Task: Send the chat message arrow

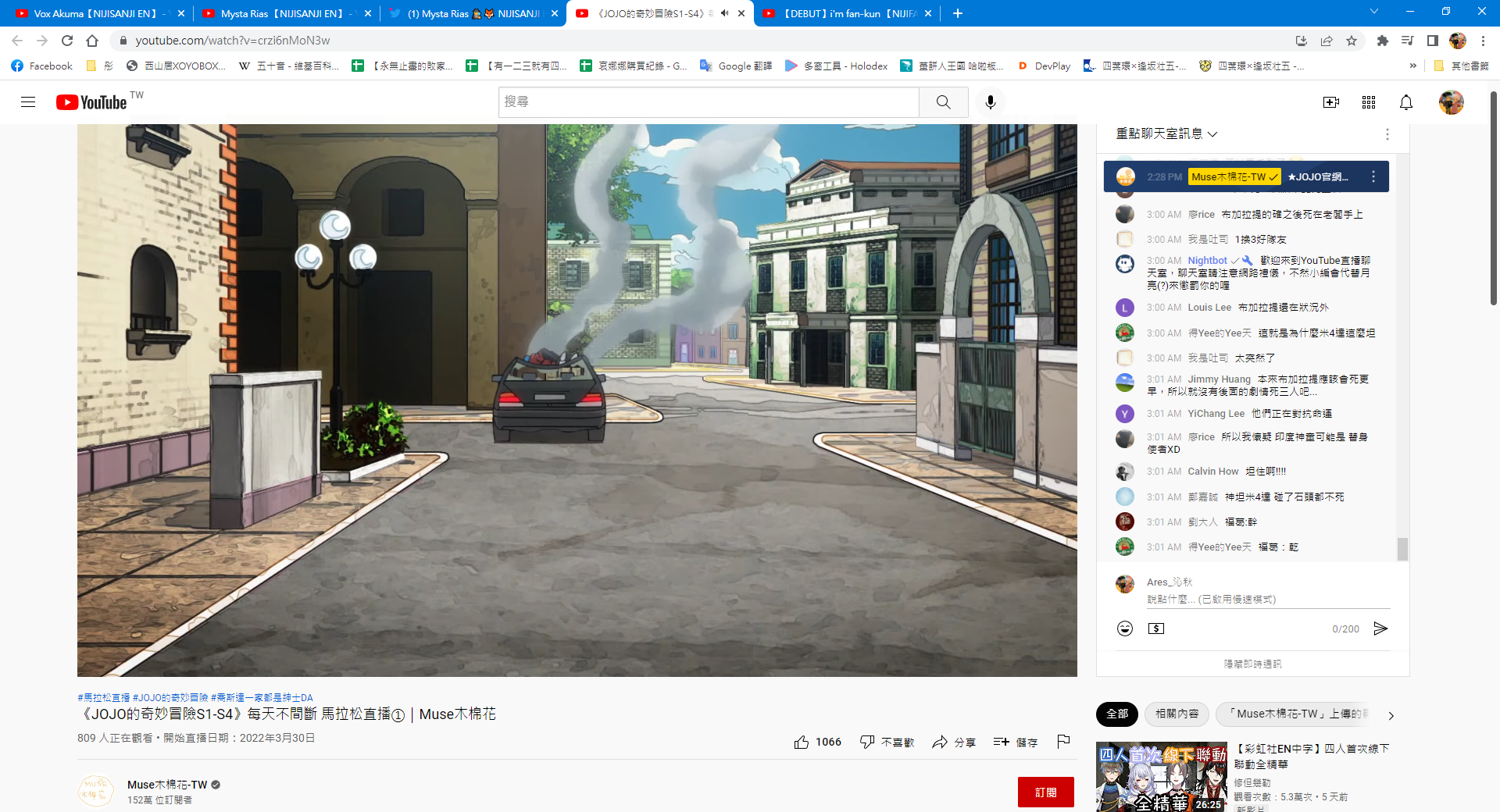Action: pyautogui.click(x=1380, y=629)
